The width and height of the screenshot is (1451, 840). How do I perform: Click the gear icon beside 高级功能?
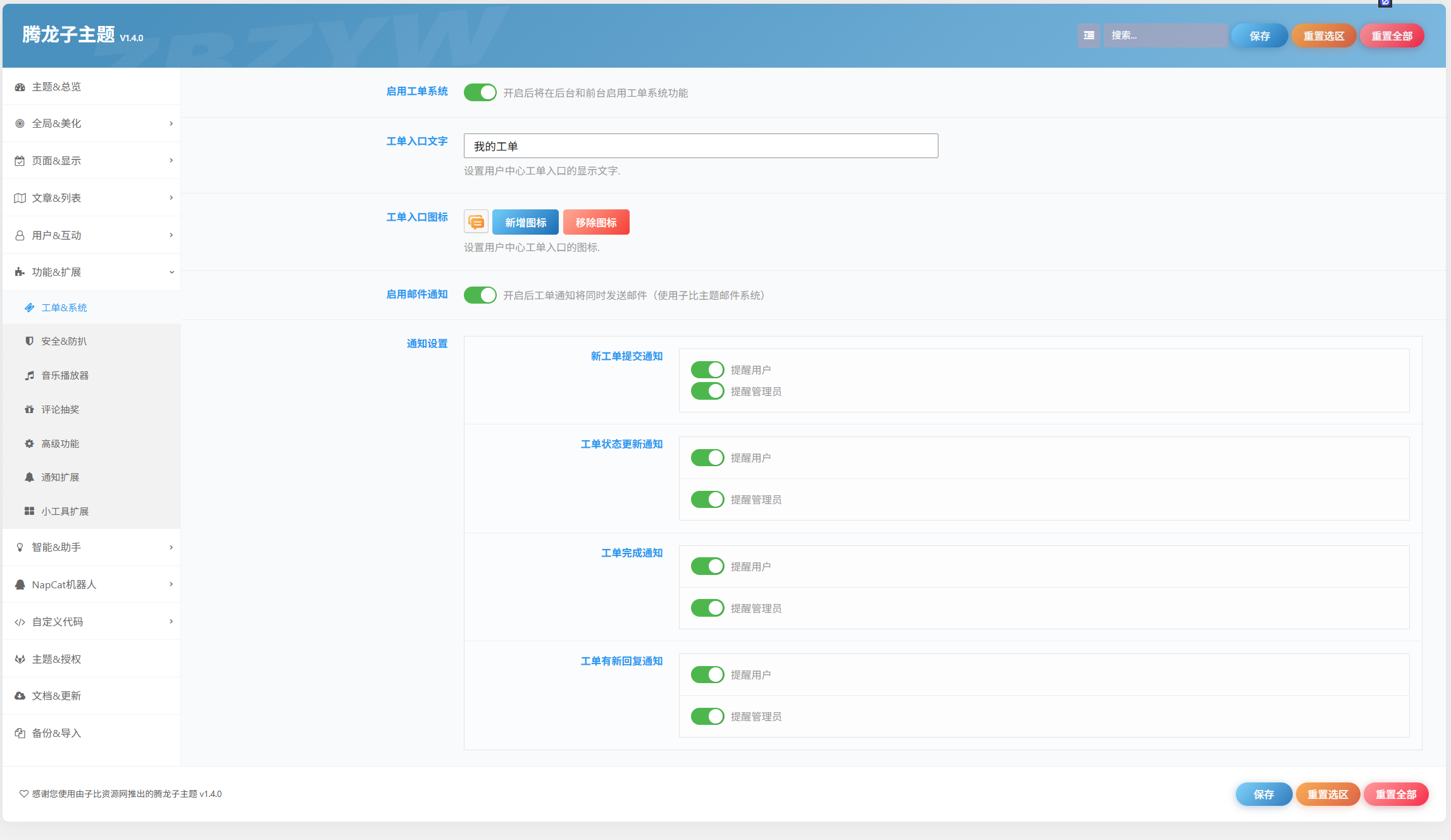coord(29,443)
